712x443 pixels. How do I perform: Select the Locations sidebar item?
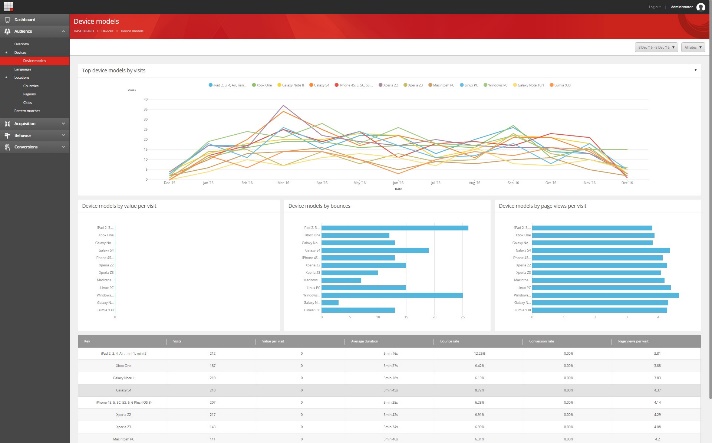[21, 78]
